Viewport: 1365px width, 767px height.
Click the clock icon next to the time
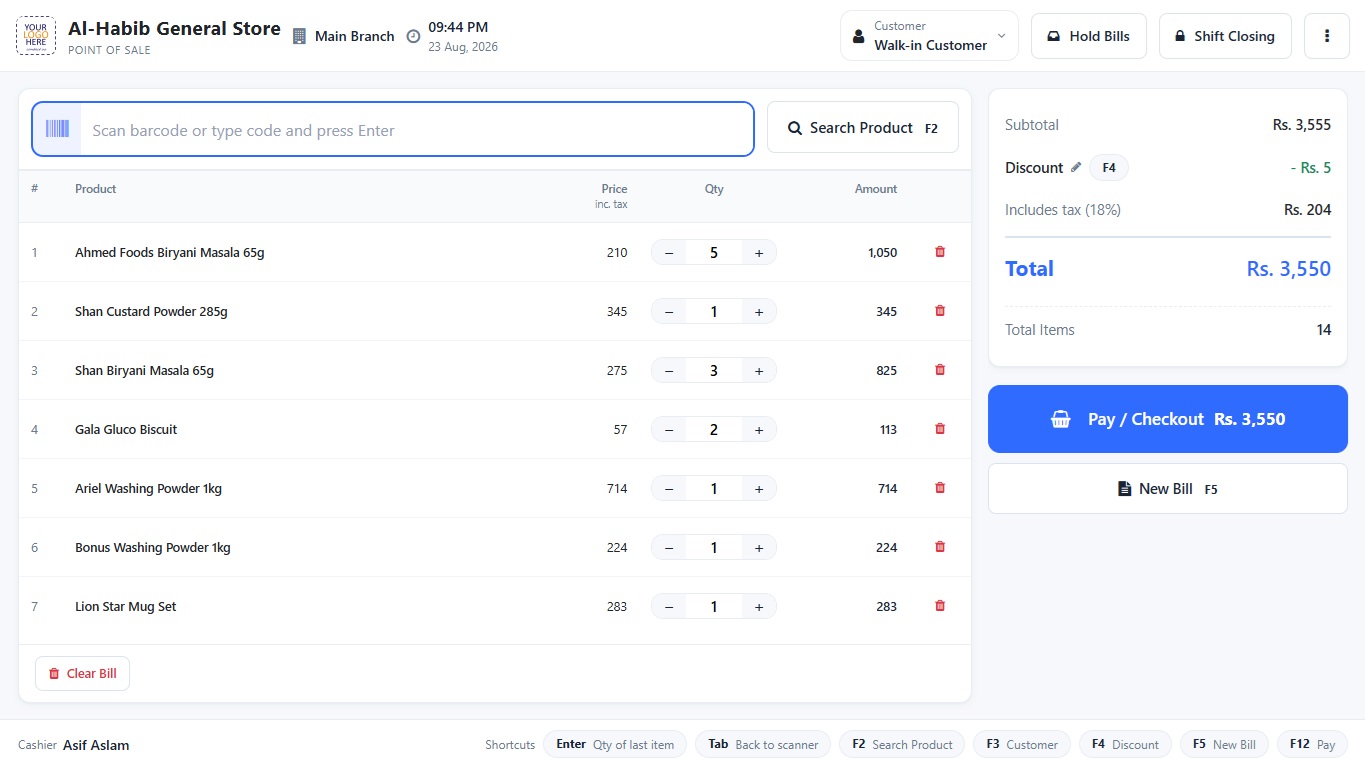click(x=413, y=36)
